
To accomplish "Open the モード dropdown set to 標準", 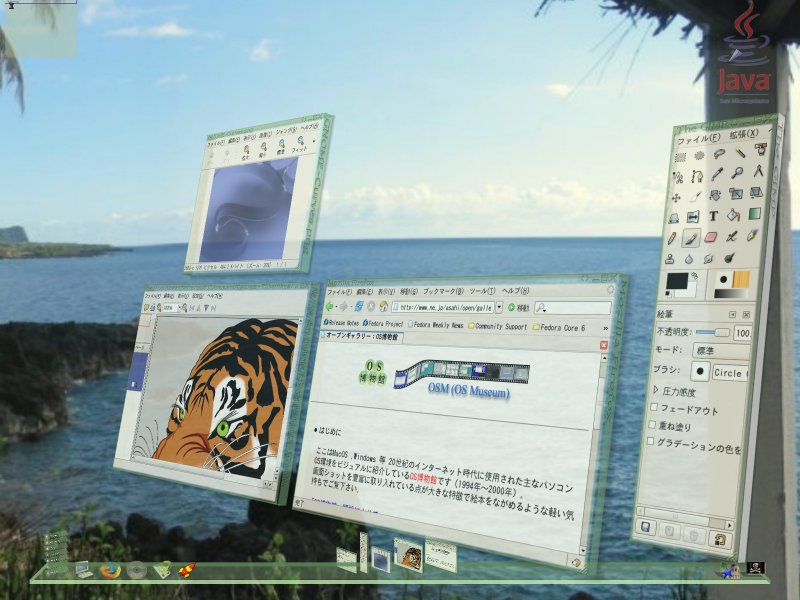I will tap(722, 352).
